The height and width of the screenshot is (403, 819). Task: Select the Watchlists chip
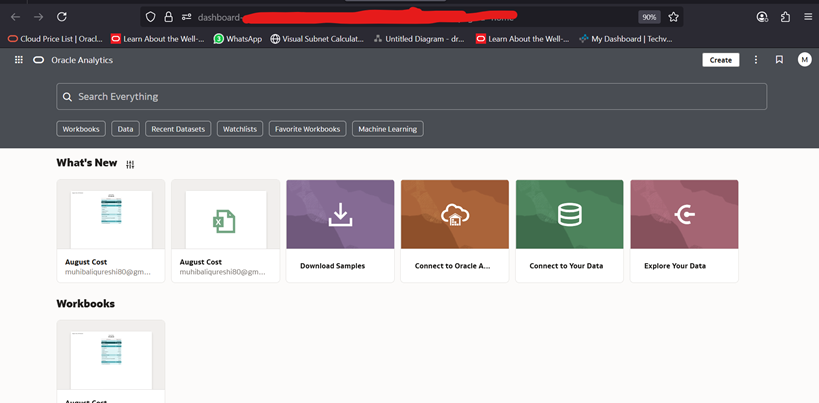(240, 129)
